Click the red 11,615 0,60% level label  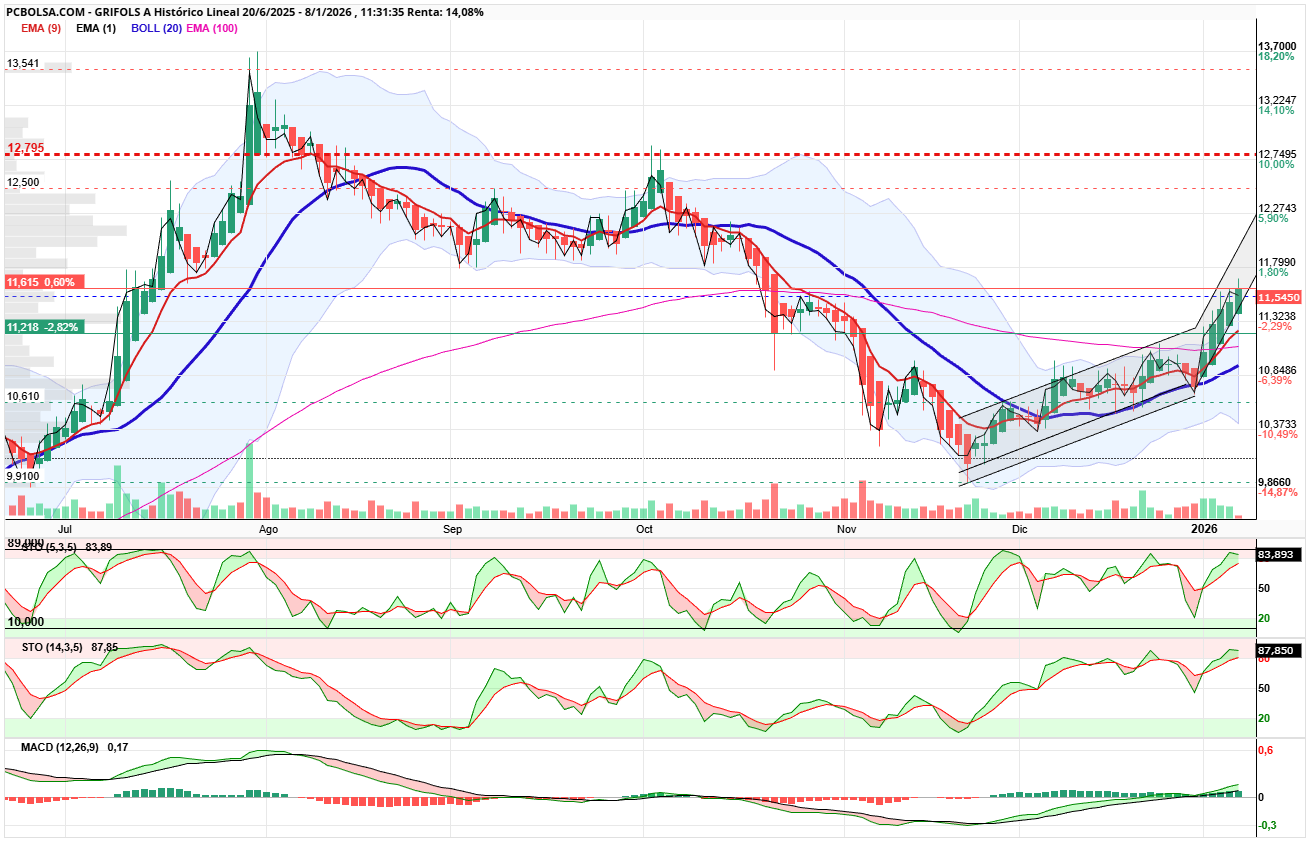pos(42,283)
